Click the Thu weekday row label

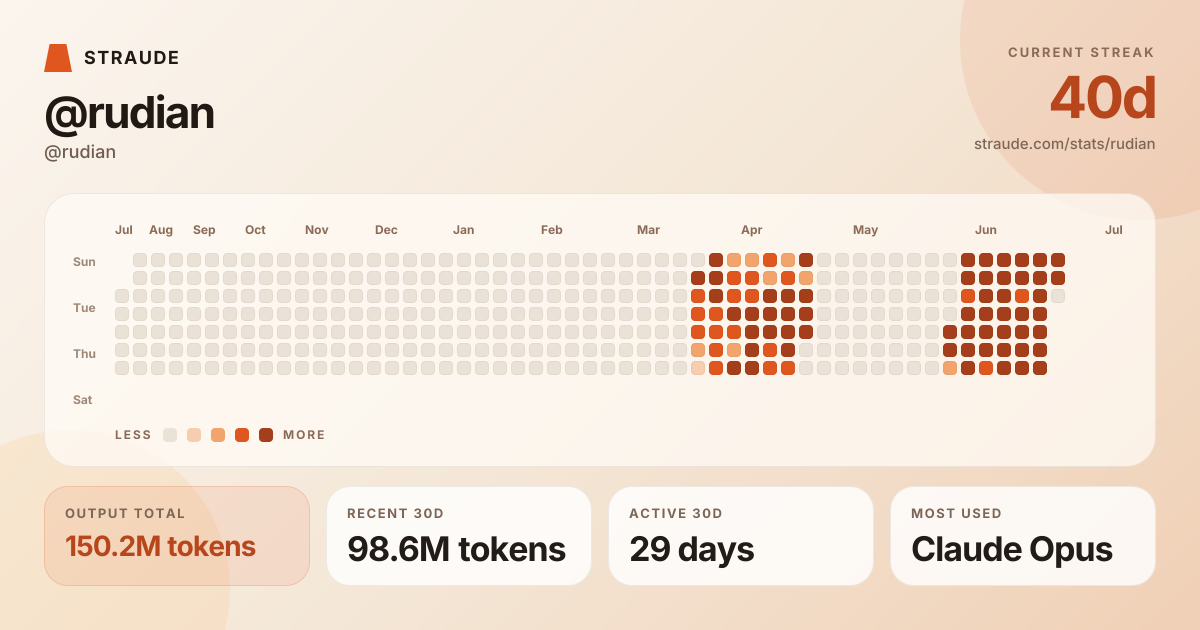click(x=84, y=354)
